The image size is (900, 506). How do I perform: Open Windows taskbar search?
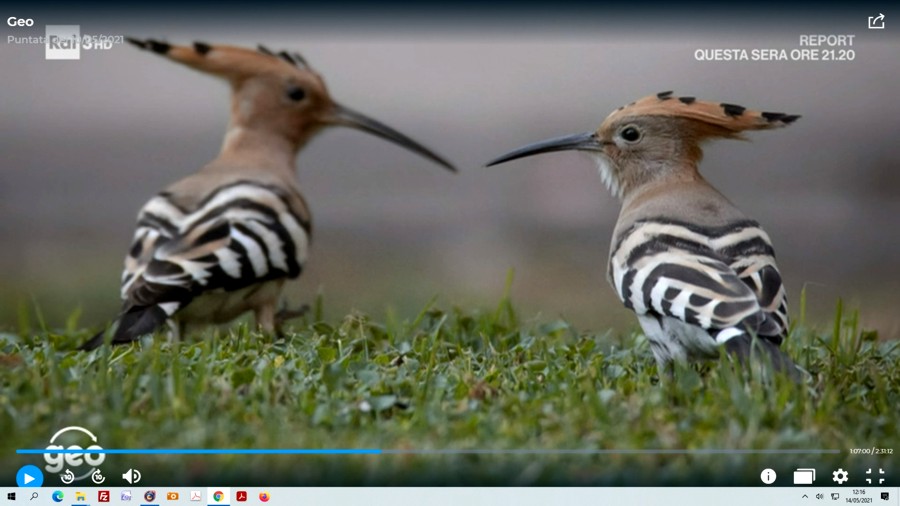pos(34,497)
